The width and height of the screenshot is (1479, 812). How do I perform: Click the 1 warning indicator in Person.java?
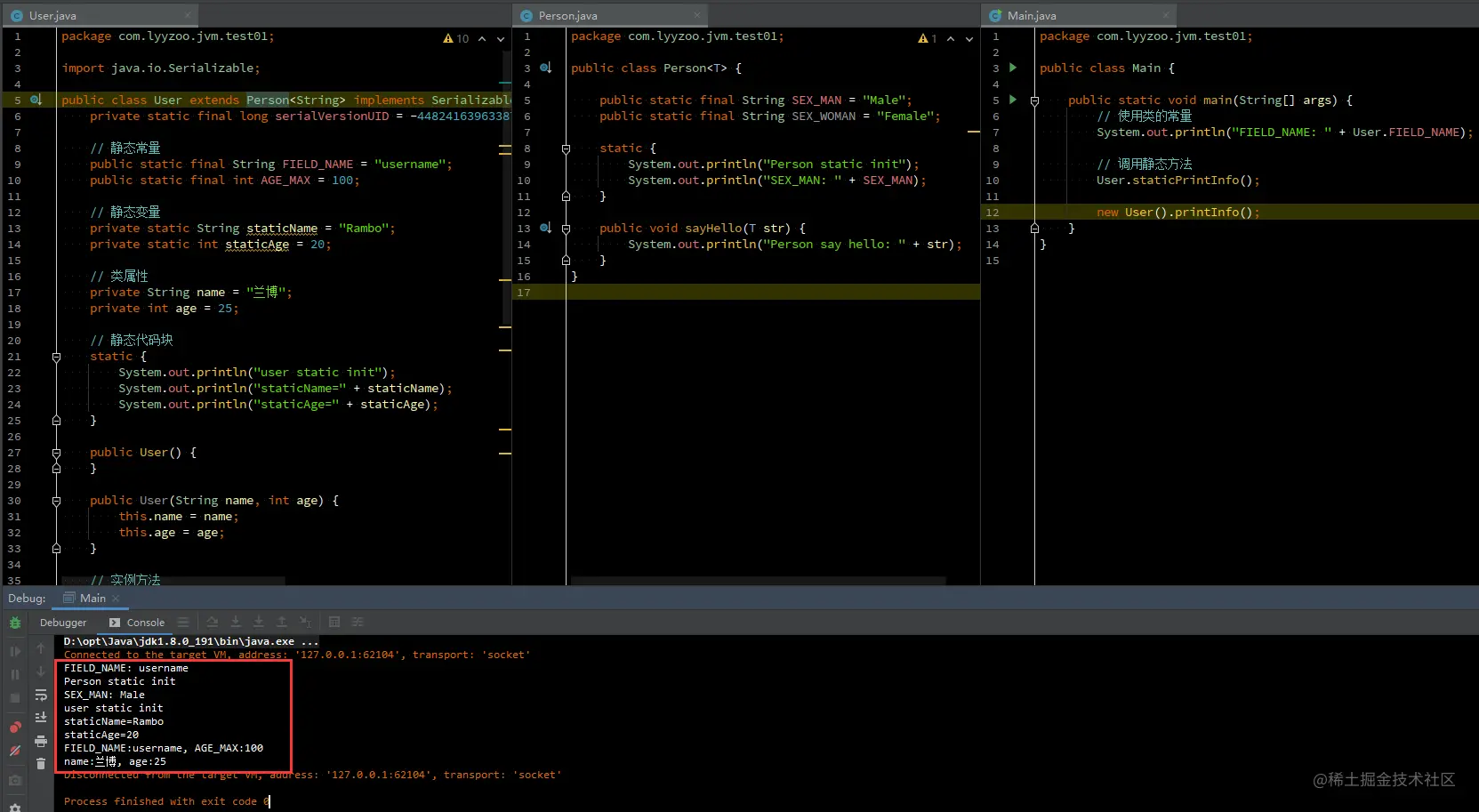pos(928,38)
